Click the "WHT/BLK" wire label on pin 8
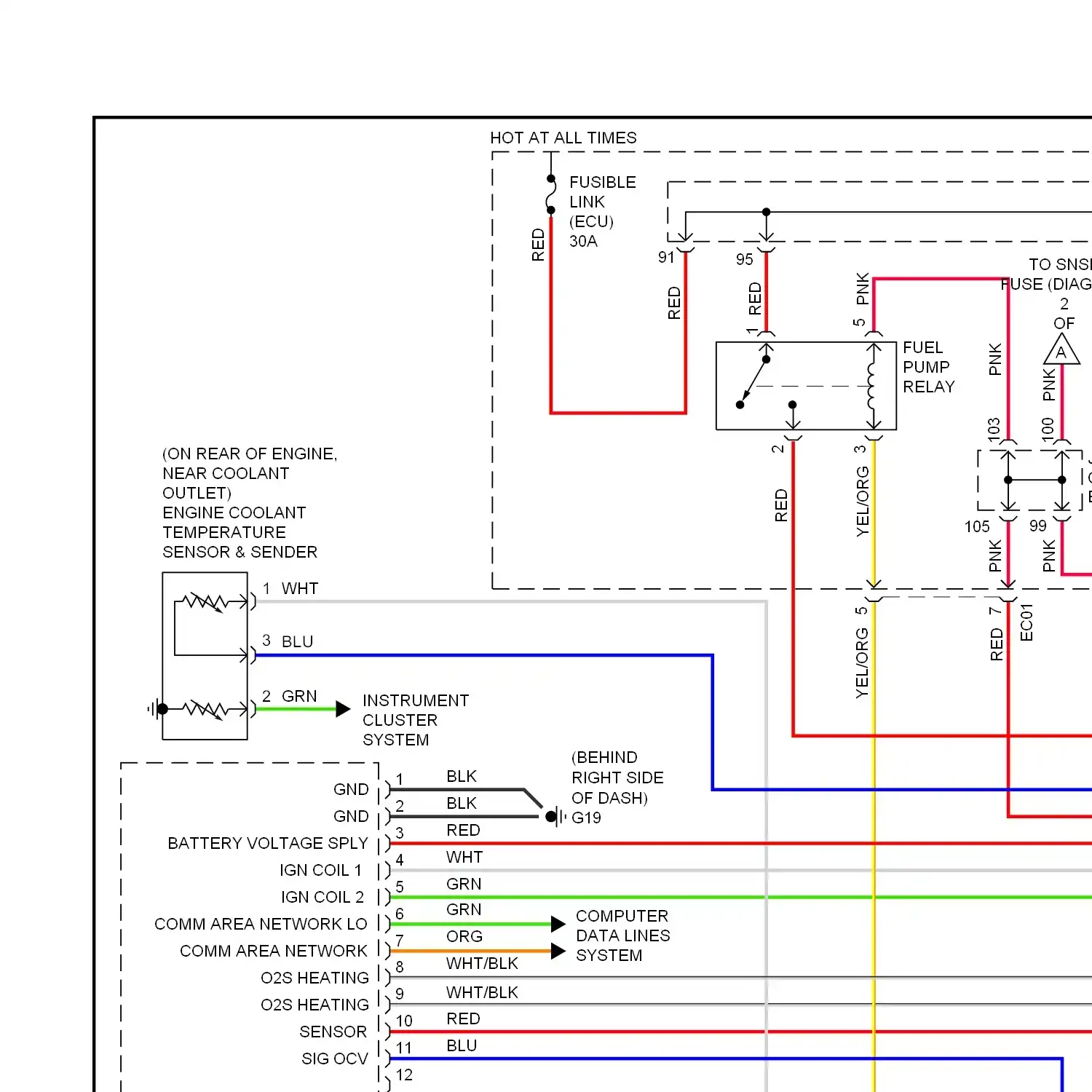This screenshot has width=1092, height=1092. point(482,963)
